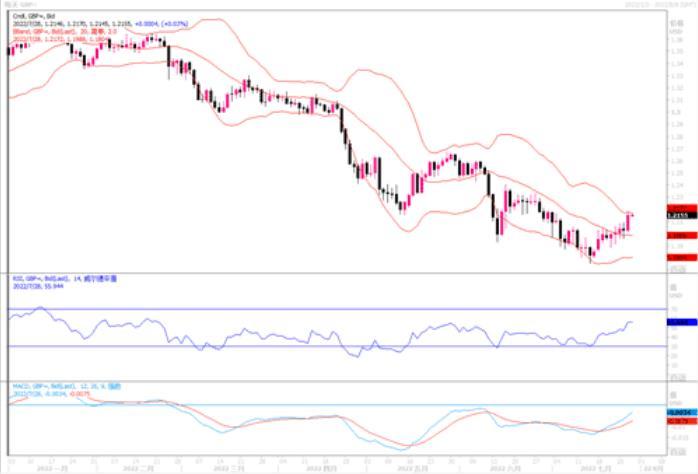Click the red MACD signal value tag
698x474 pixels.
[x=682, y=421]
